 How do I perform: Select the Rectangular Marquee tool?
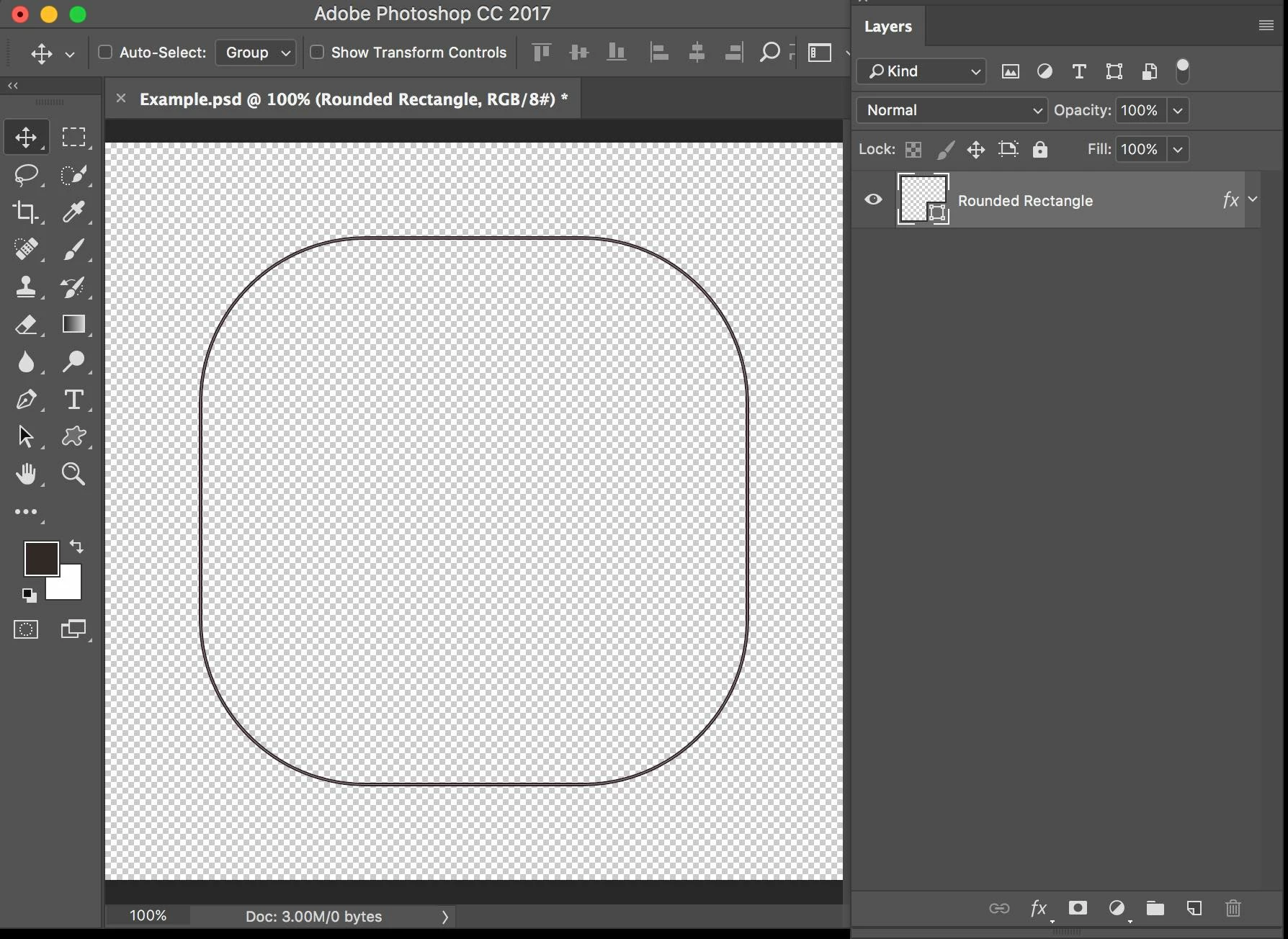point(73,137)
